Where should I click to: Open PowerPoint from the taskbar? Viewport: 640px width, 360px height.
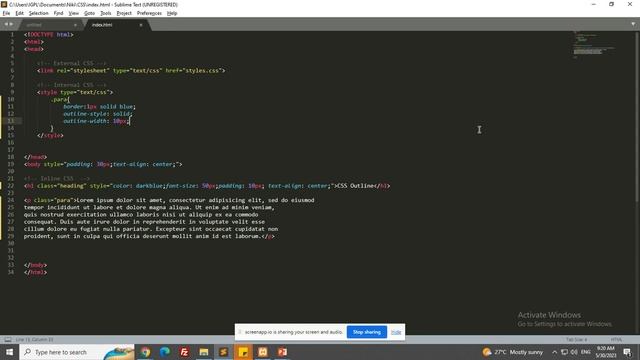[x=282, y=352]
